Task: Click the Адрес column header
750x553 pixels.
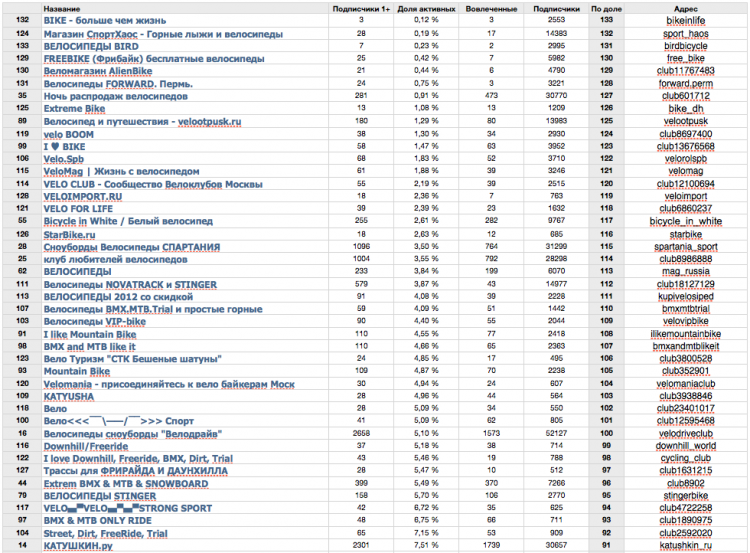Action: coord(686,9)
